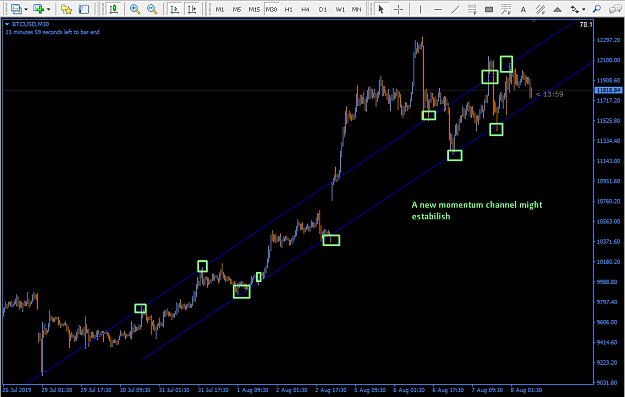
Task: Switch to the H4 timeframe
Action: [305, 9]
